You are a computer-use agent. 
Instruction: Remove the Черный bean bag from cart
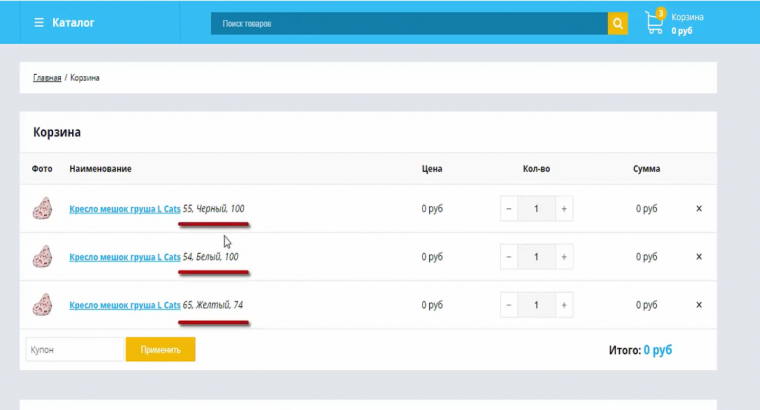pyautogui.click(x=699, y=209)
